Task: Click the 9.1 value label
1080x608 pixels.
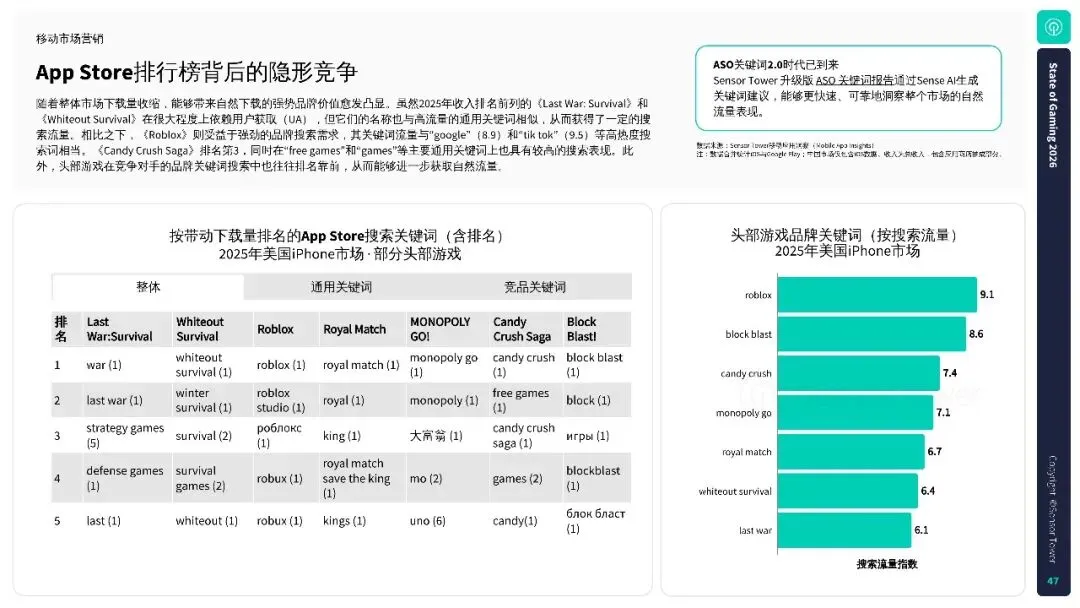Action: (987, 294)
